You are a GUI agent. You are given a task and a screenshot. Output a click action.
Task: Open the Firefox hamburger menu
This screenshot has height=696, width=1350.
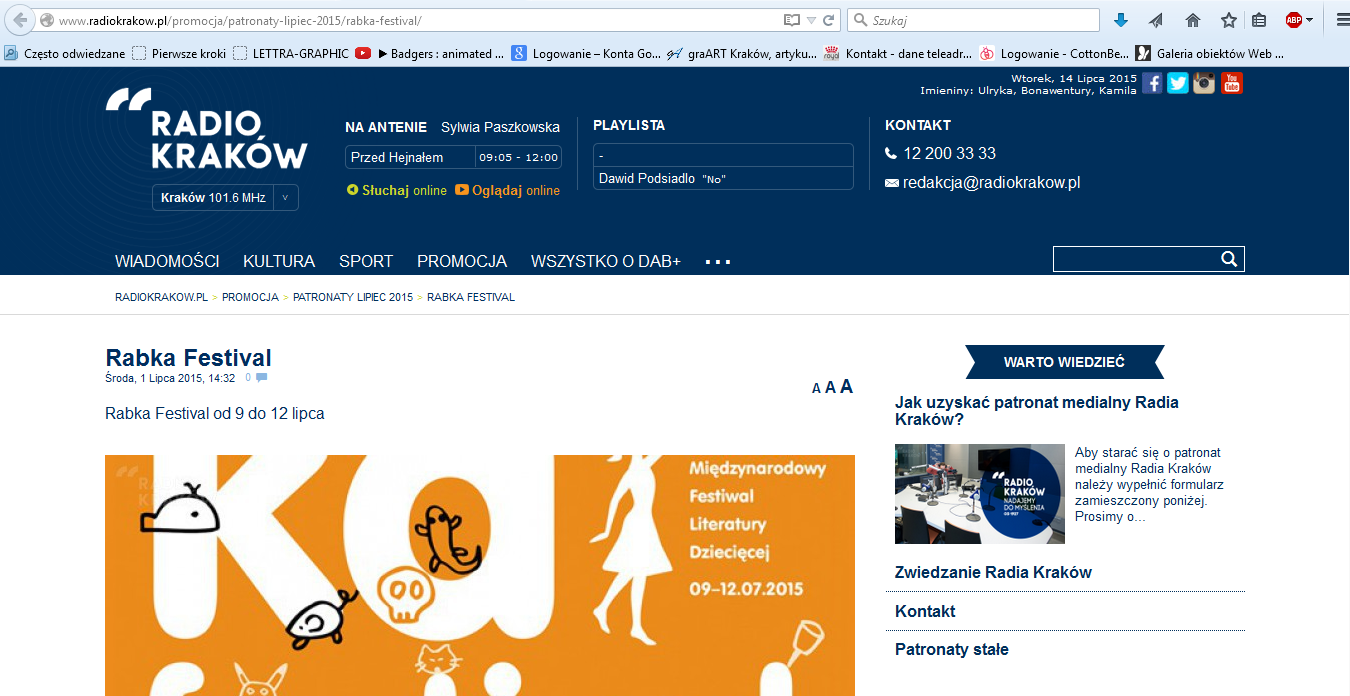(x=1342, y=20)
